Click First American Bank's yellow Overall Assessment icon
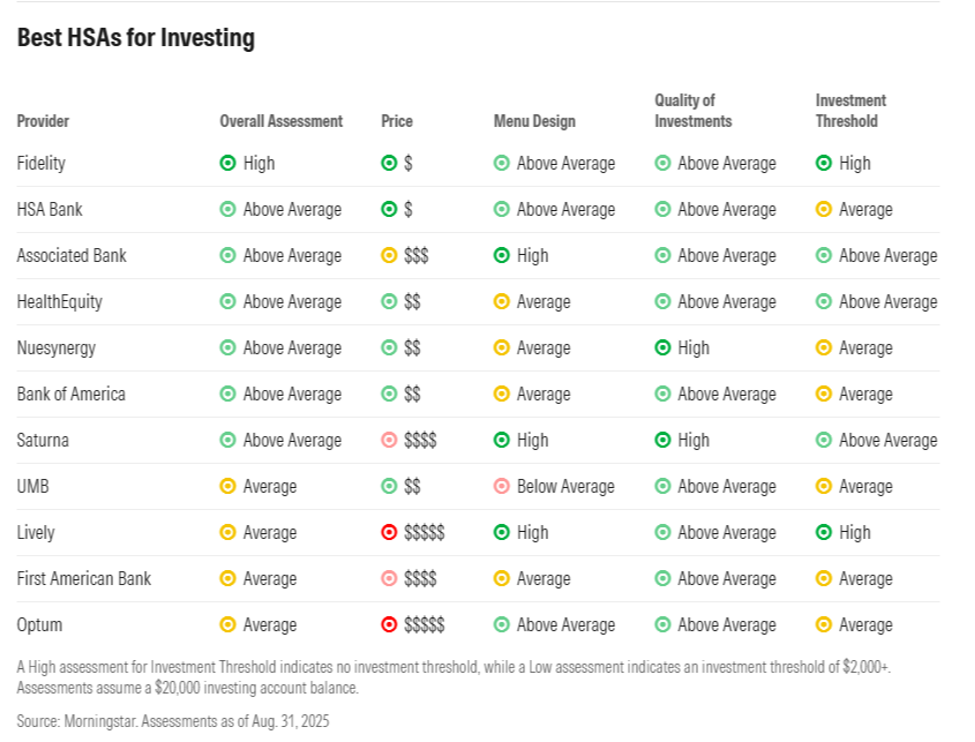 pos(228,578)
